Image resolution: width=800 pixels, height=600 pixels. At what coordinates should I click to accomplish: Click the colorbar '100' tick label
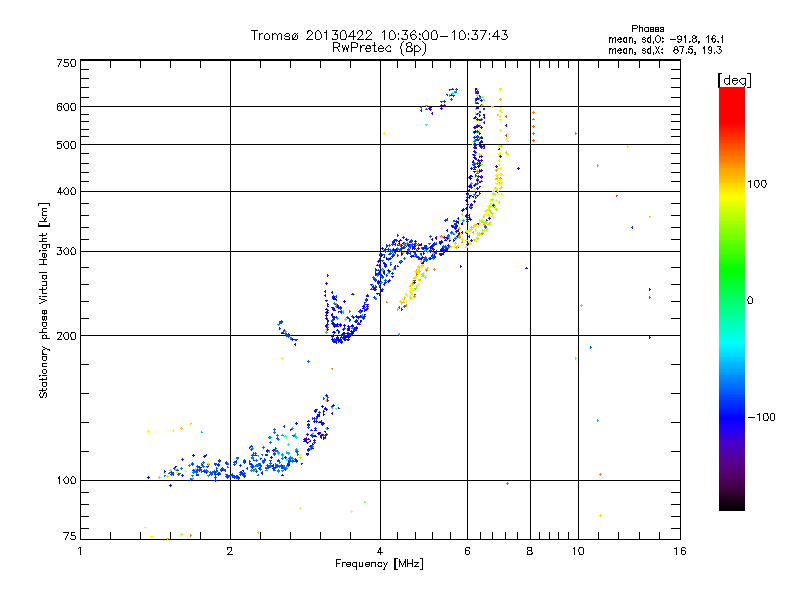tap(757, 184)
